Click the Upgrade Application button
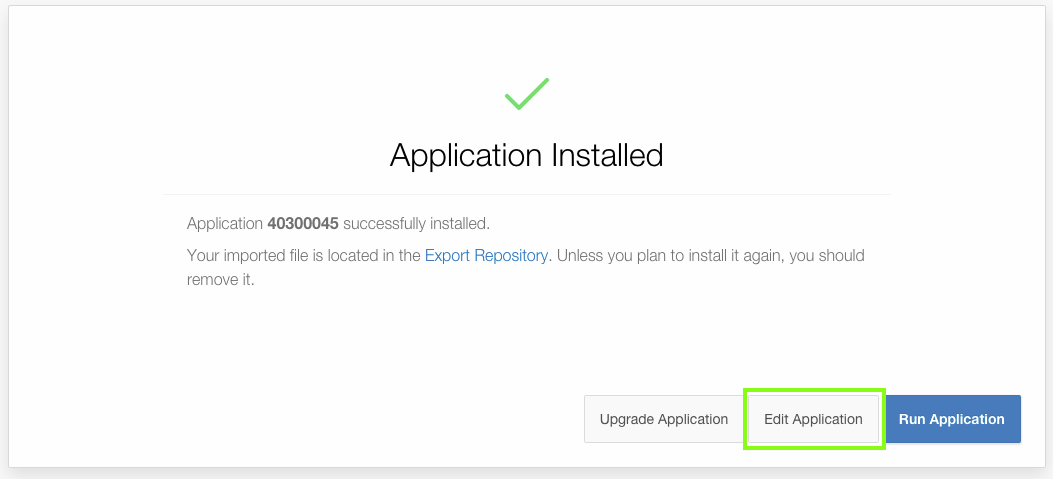The image size is (1053, 479). (x=663, y=419)
